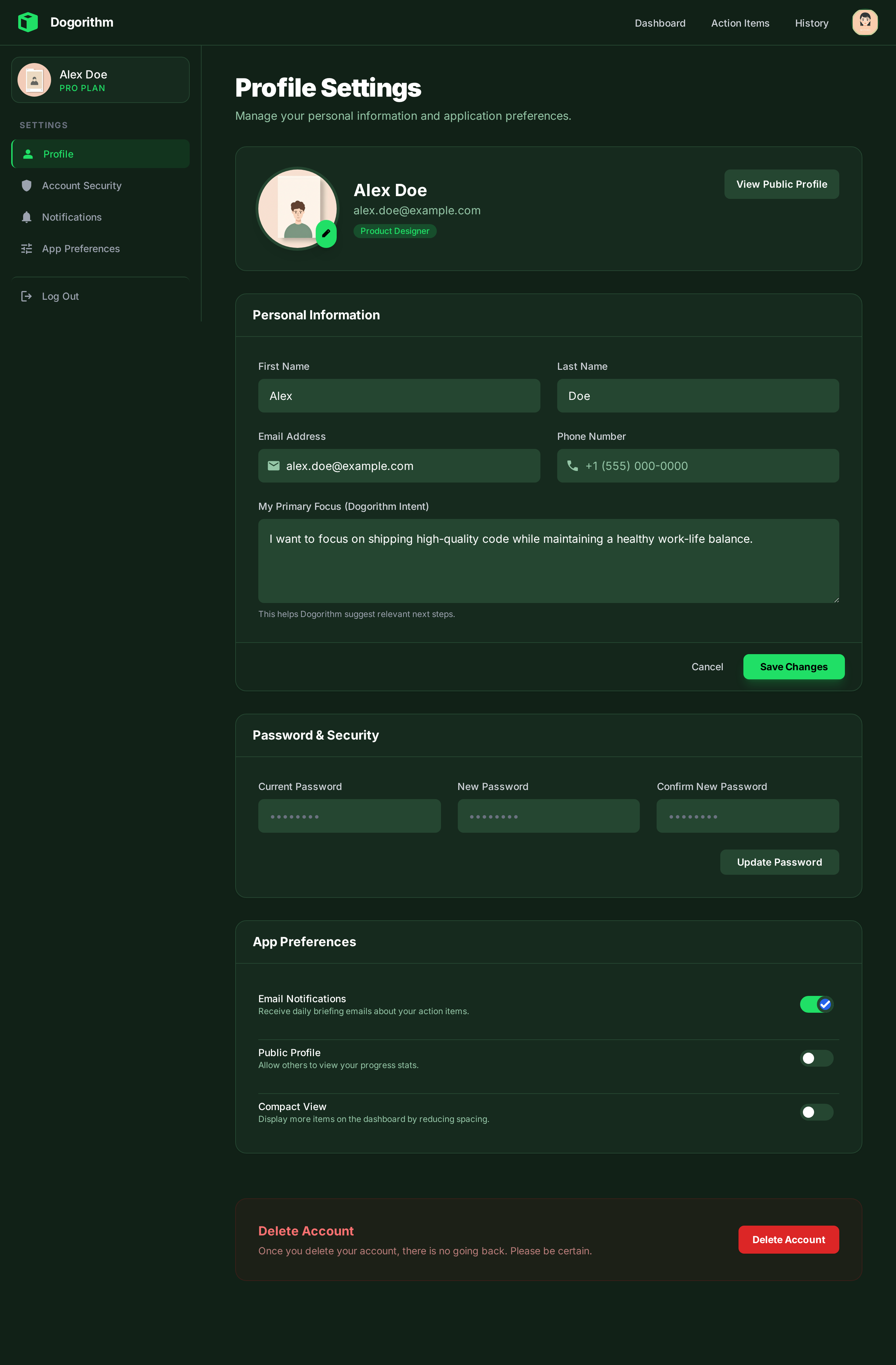Enable the Public Profile toggle
This screenshot has height=1365, width=896.
[x=816, y=1058]
